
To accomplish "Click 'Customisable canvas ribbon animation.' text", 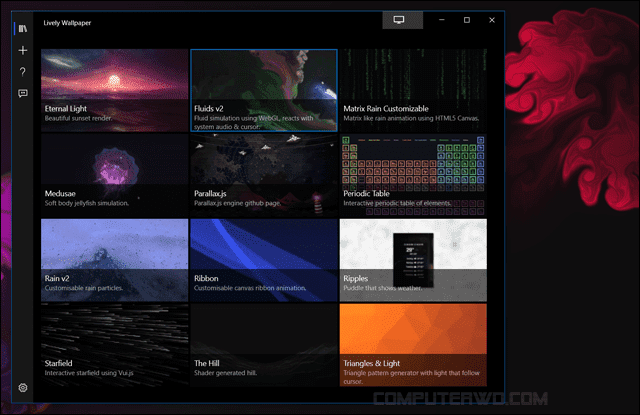I will coord(250,288).
